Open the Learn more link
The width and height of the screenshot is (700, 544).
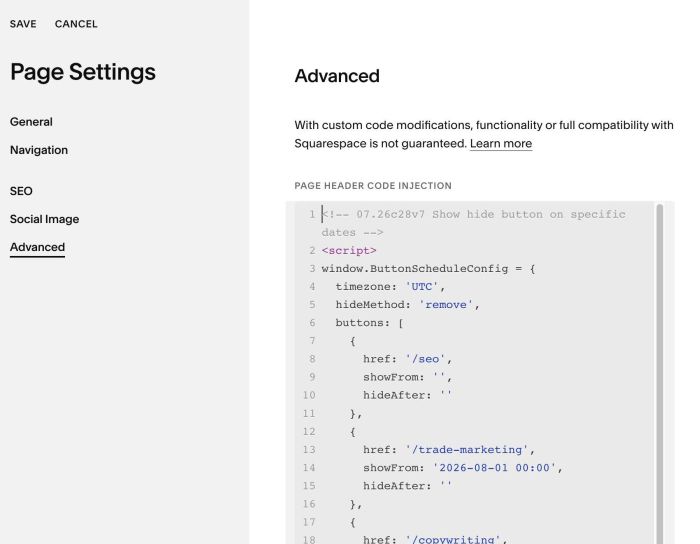(501, 144)
